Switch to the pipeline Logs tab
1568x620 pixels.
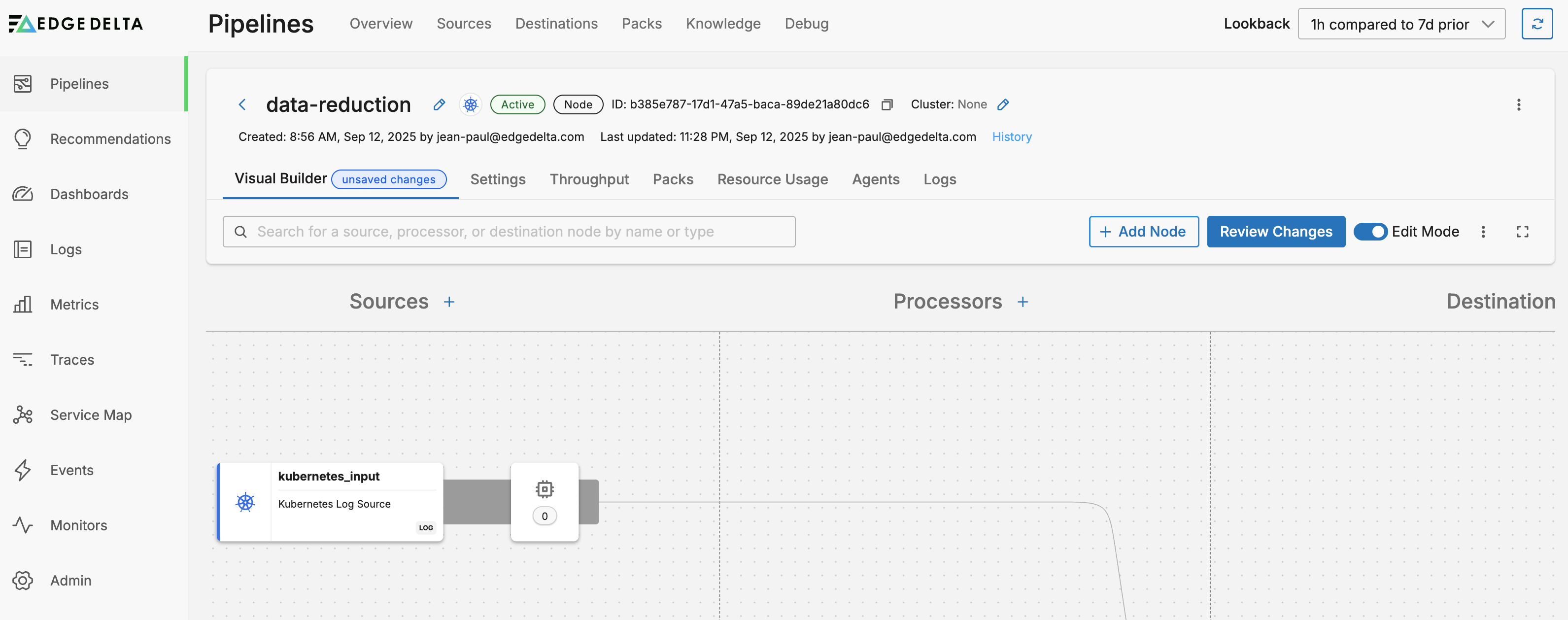pyautogui.click(x=940, y=179)
